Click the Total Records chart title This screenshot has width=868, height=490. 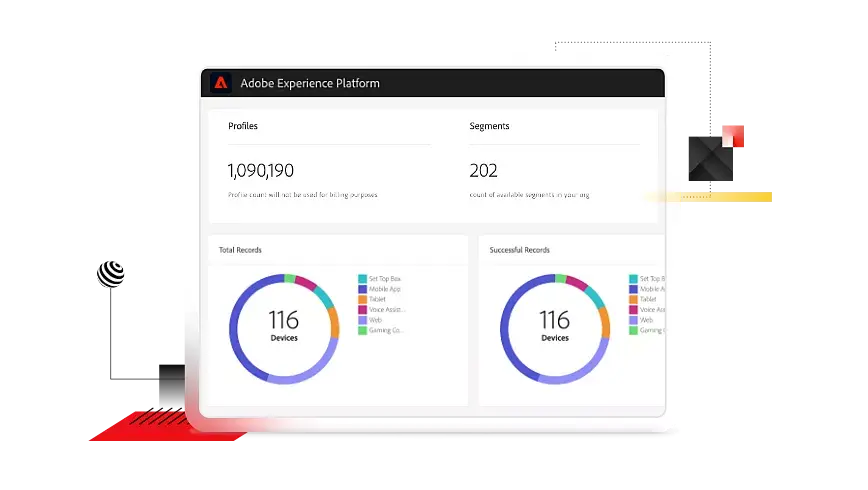point(240,250)
